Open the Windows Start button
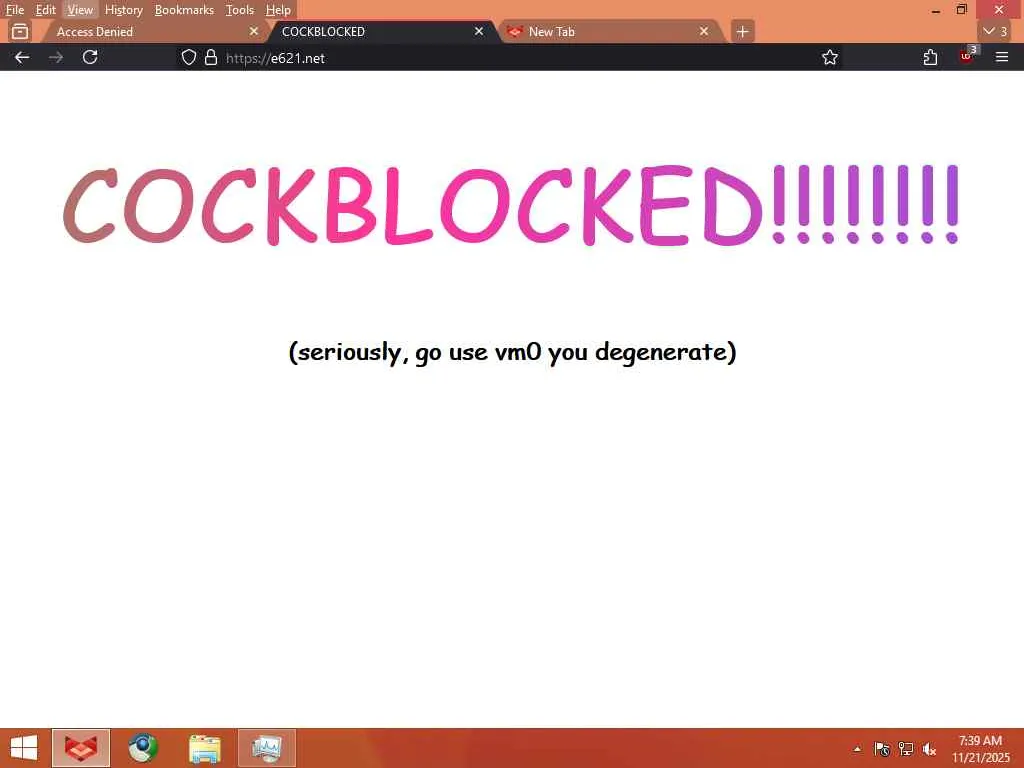The width and height of the screenshot is (1024, 768). click(24, 748)
